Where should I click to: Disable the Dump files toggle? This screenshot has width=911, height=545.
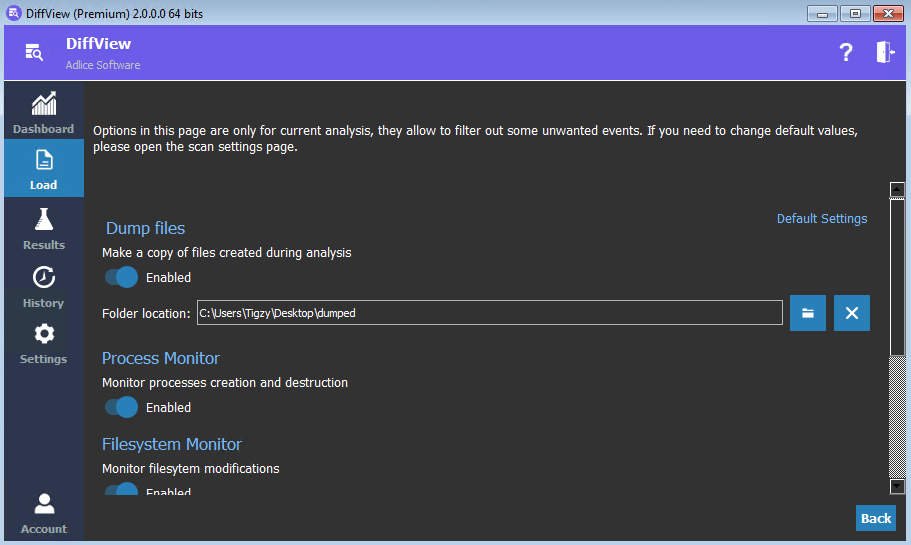tap(121, 277)
